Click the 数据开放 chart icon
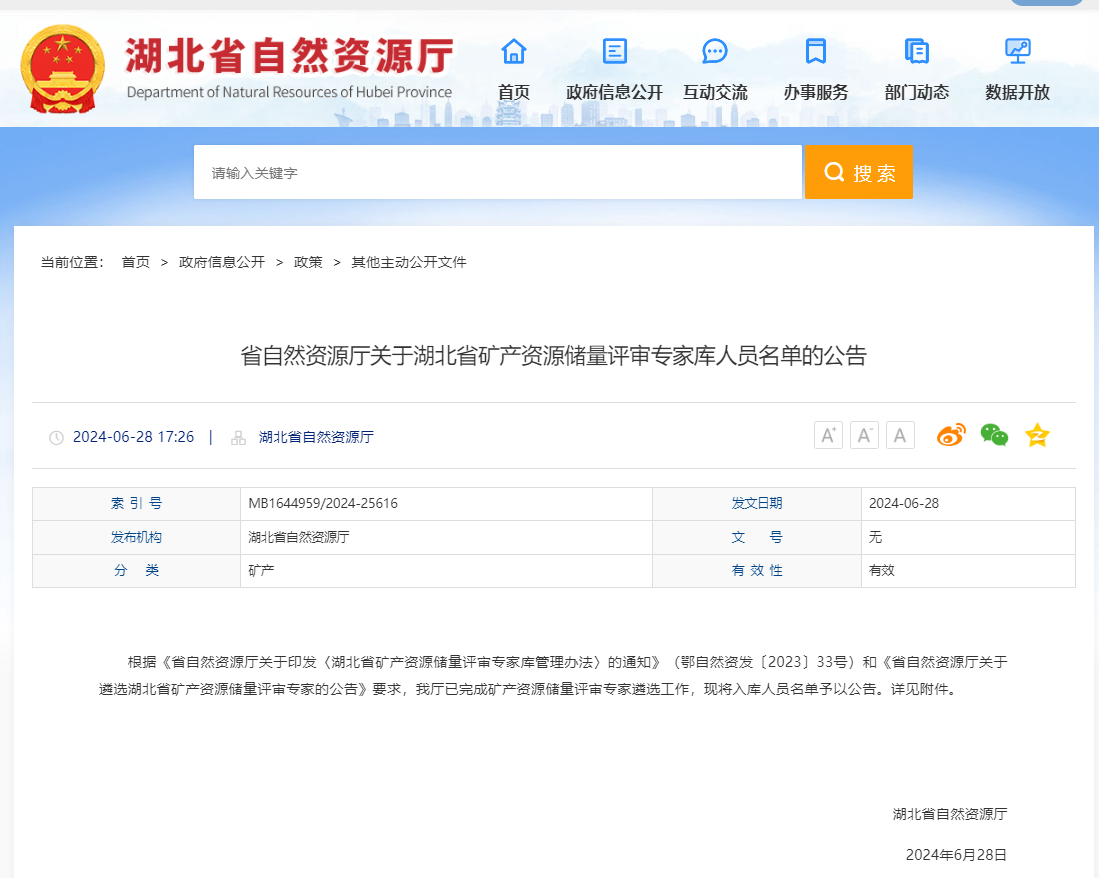 coord(1017,51)
